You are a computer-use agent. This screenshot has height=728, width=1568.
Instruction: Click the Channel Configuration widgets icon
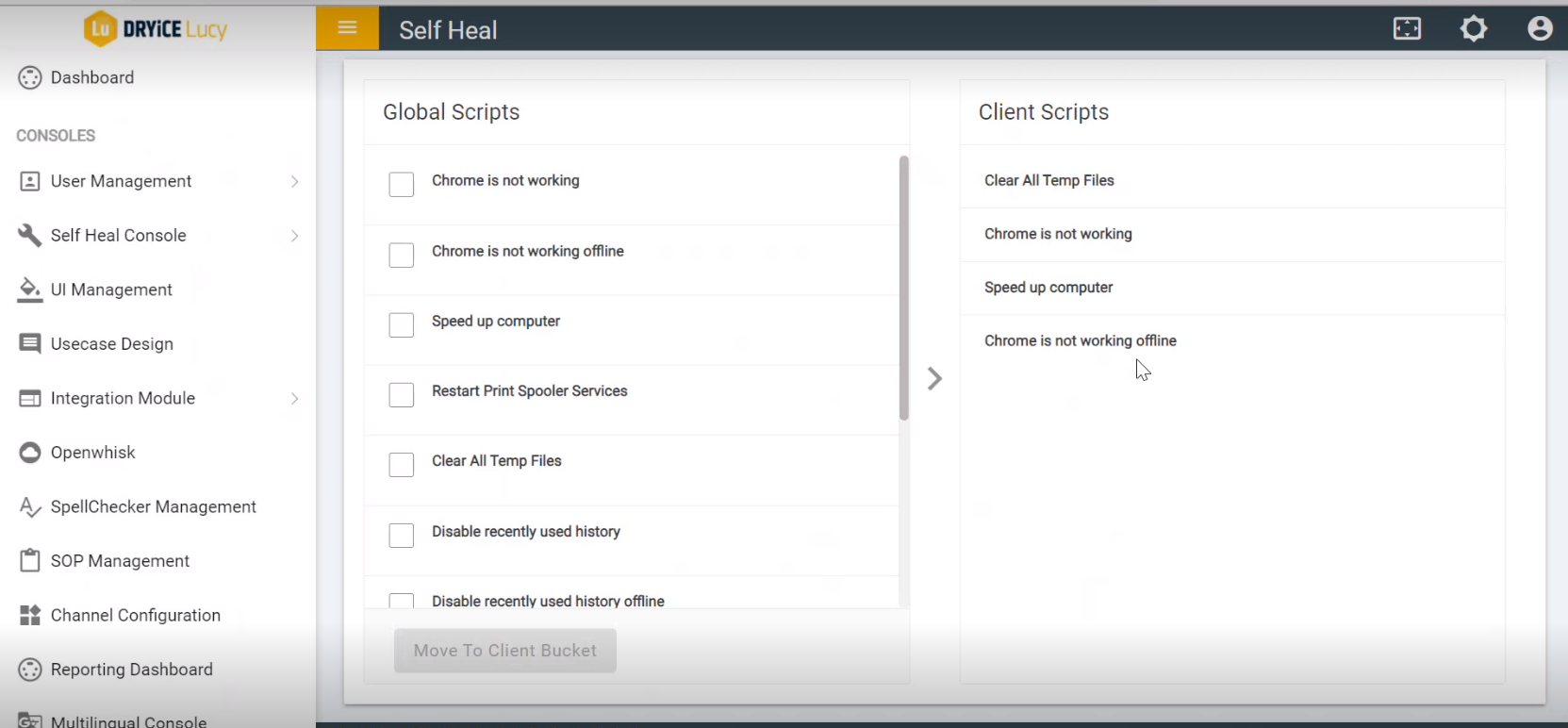click(30, 615)
